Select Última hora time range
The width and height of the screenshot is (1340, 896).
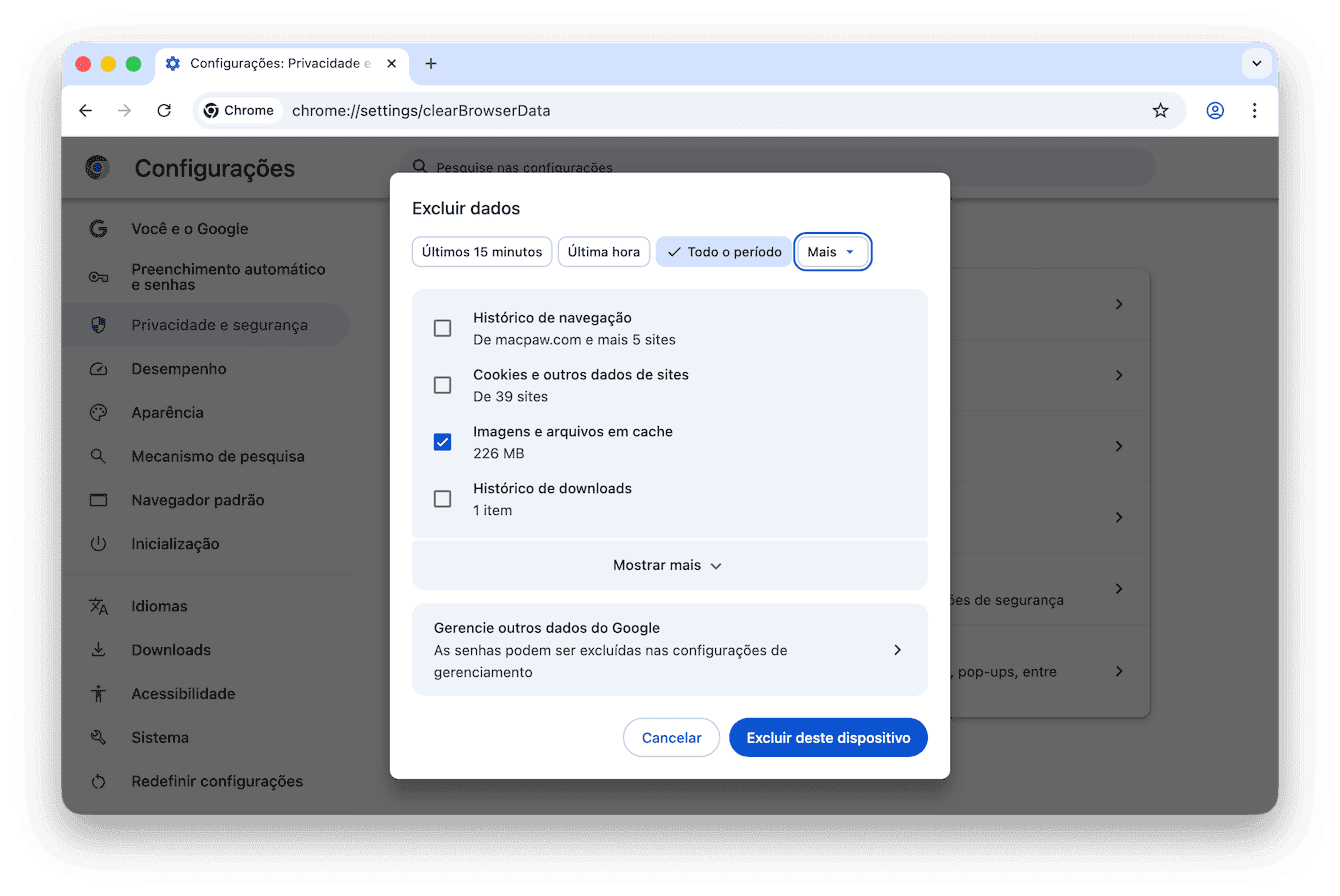[x=604, y=252]
